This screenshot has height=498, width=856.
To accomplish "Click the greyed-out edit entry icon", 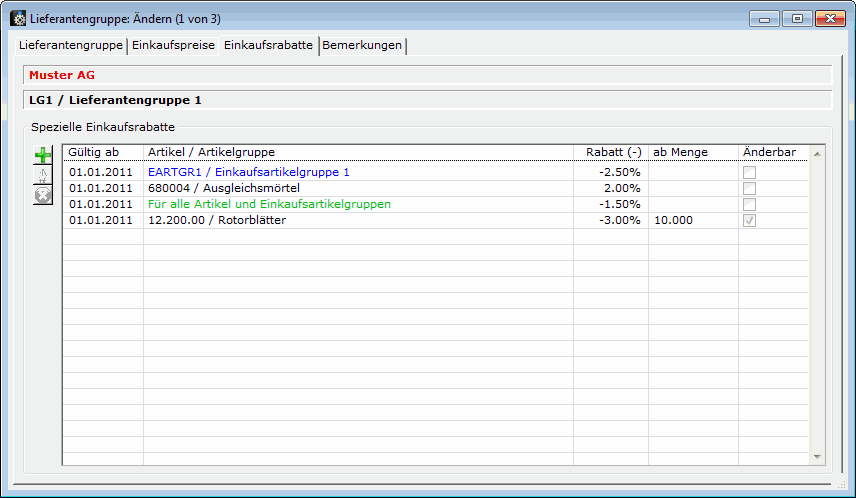I will tap(42, 175).
